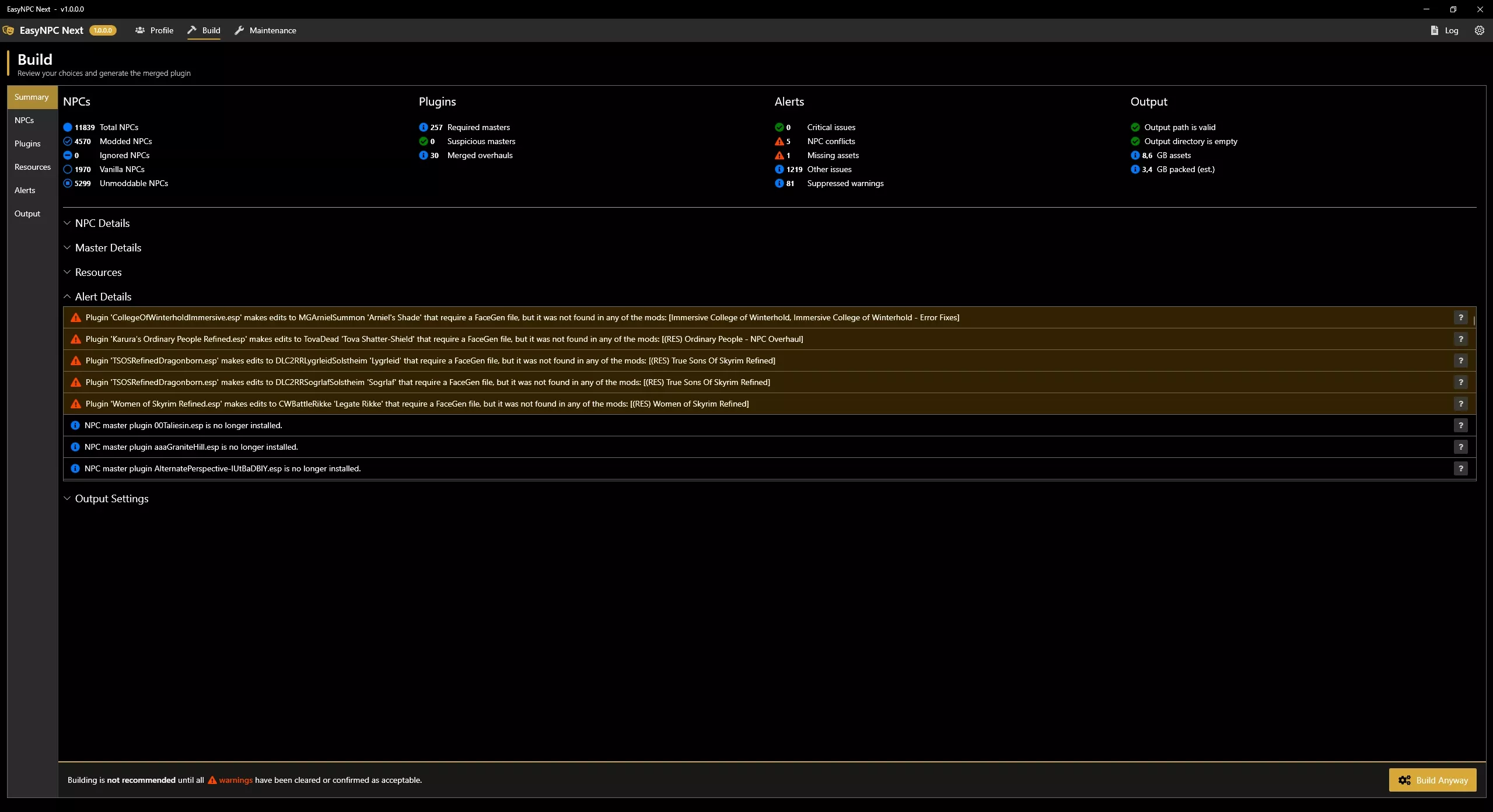Screen dimensions: 1493x812
Task: Click the '1219 Other issues' entry
Action: pos(813,169)
